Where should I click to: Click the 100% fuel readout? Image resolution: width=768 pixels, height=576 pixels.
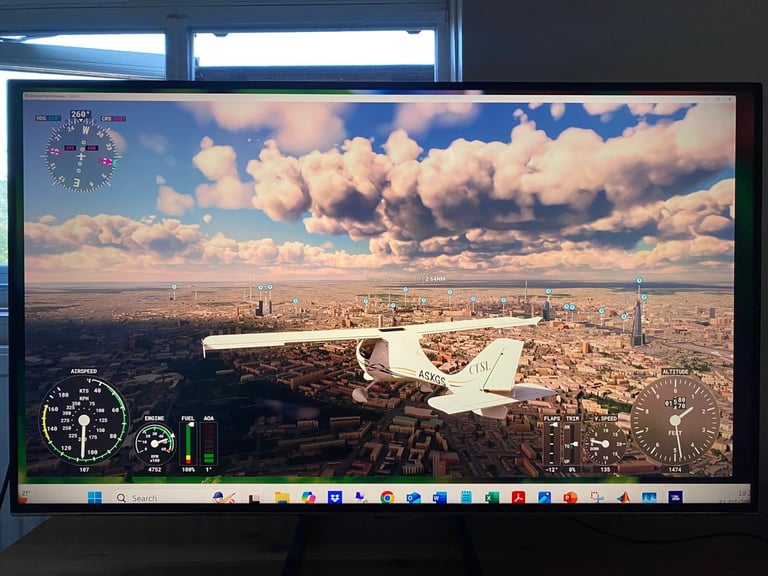(188, 470)
